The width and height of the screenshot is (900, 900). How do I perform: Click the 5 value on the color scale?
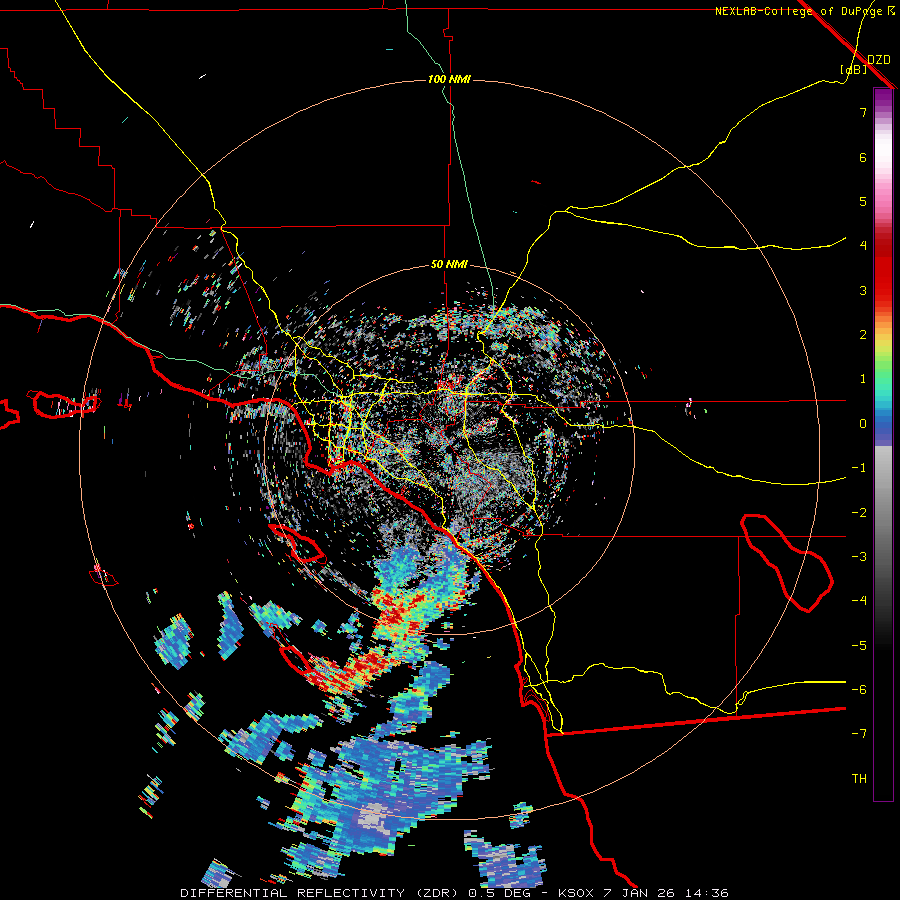pos(863,201)
